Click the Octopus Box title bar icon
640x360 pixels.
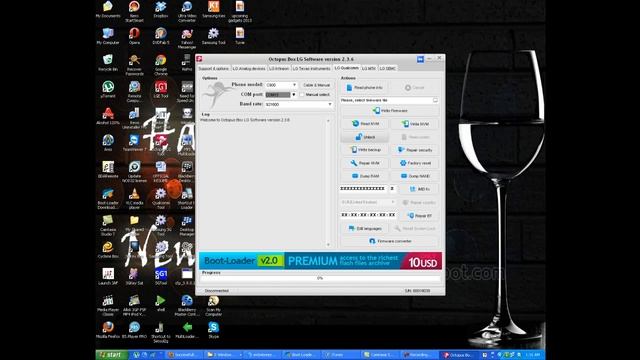pos(199,59)
